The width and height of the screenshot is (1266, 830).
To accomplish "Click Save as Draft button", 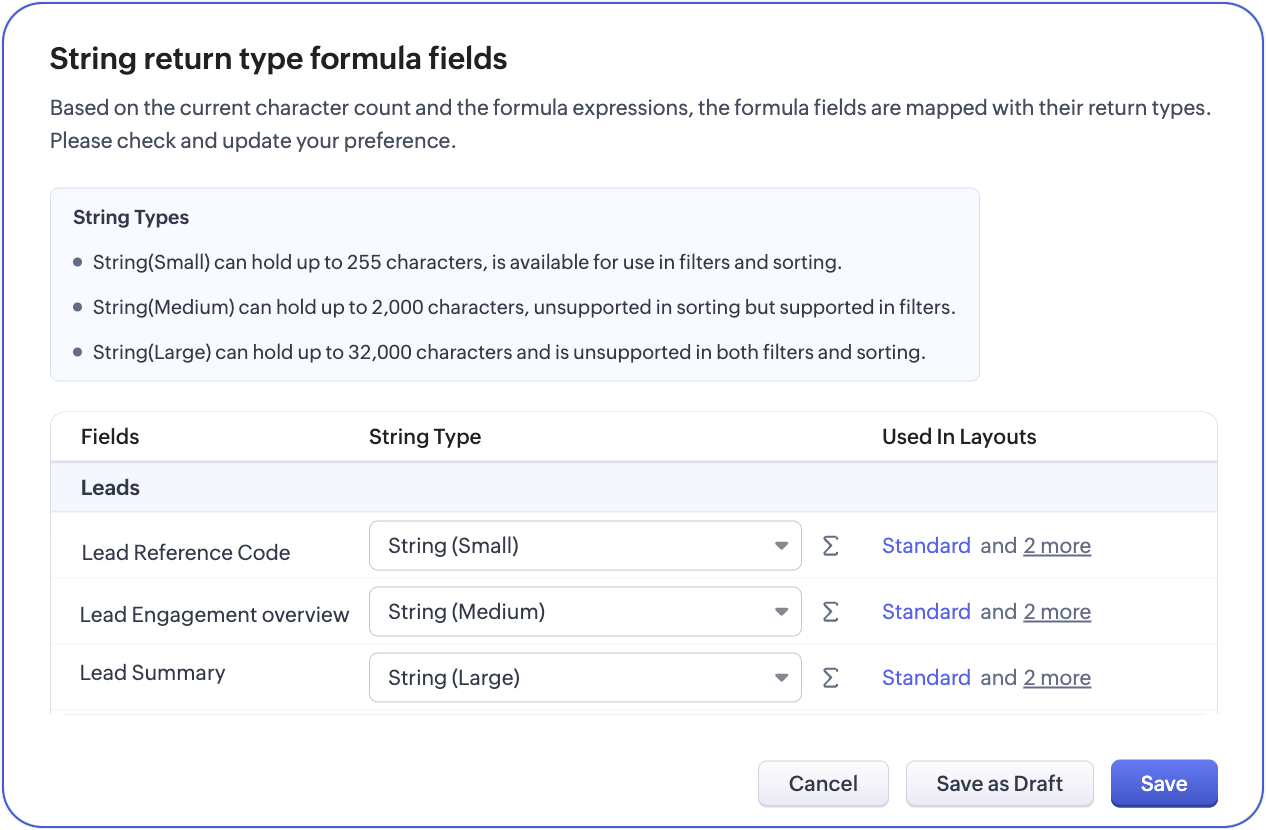I will [999, 784].
